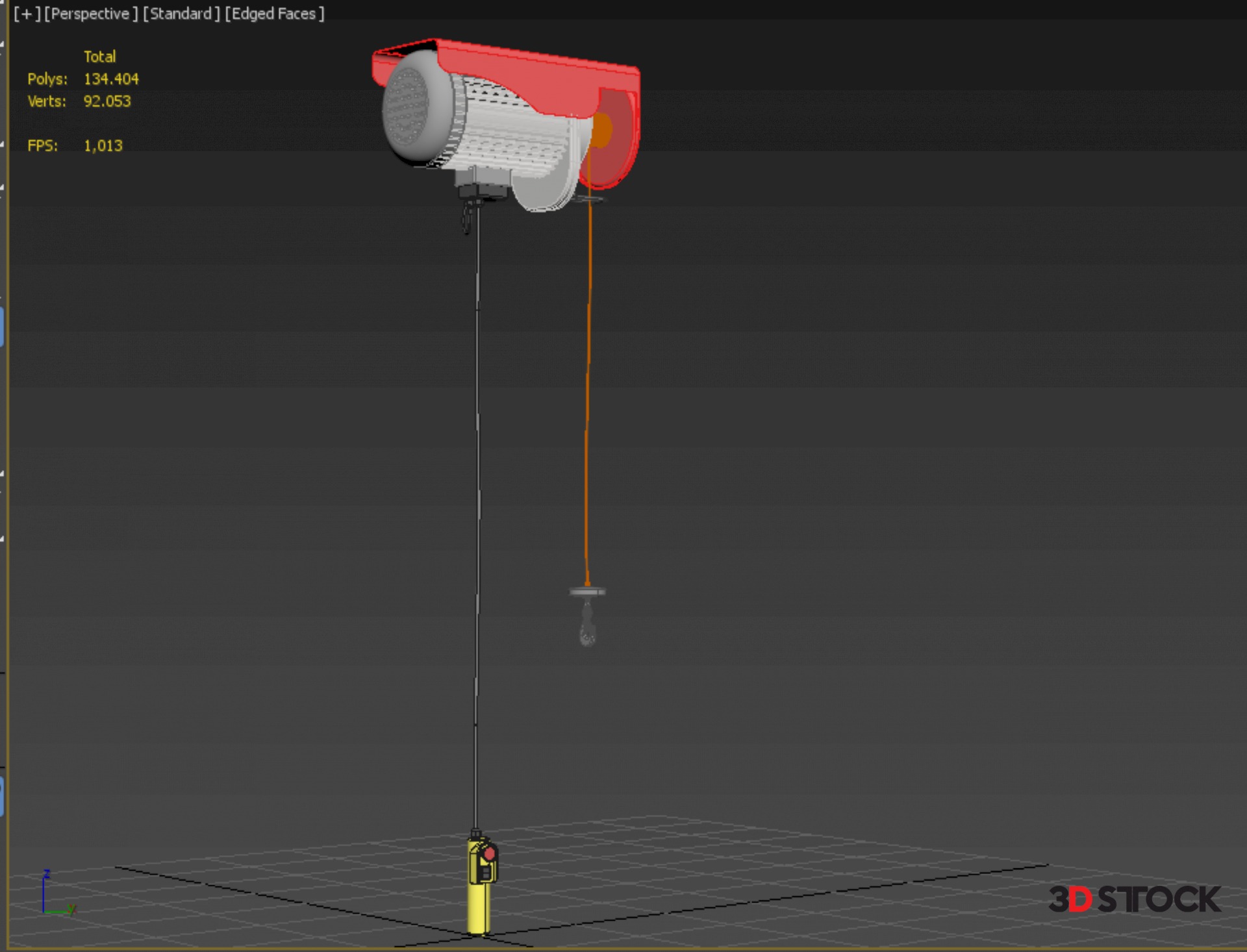This screenshot has height=952, width=1247.
Task: Click the Polys count value 134.404
Action: (x=111, y=79)
